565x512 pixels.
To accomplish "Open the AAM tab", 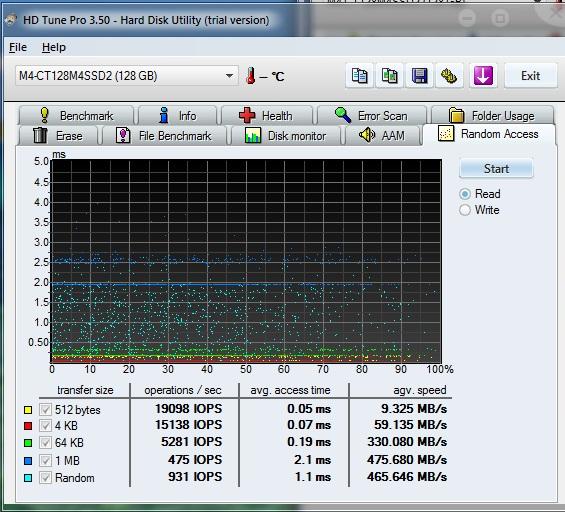I will pyautogui.click(x=383, y=135).
